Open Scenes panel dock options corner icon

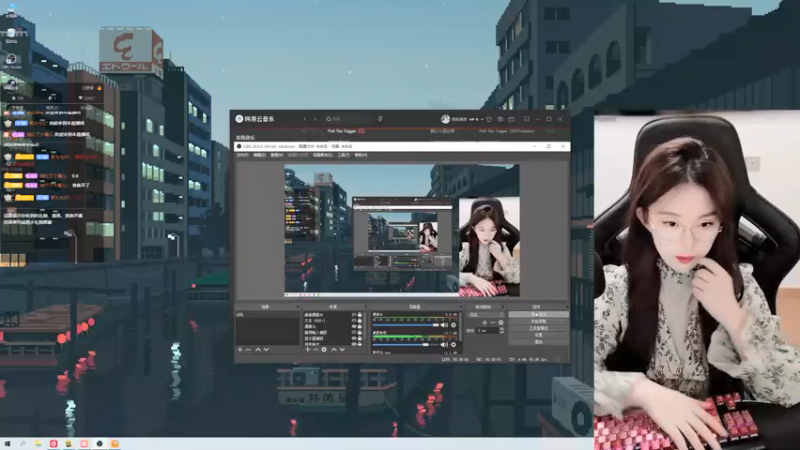(298, 307)
